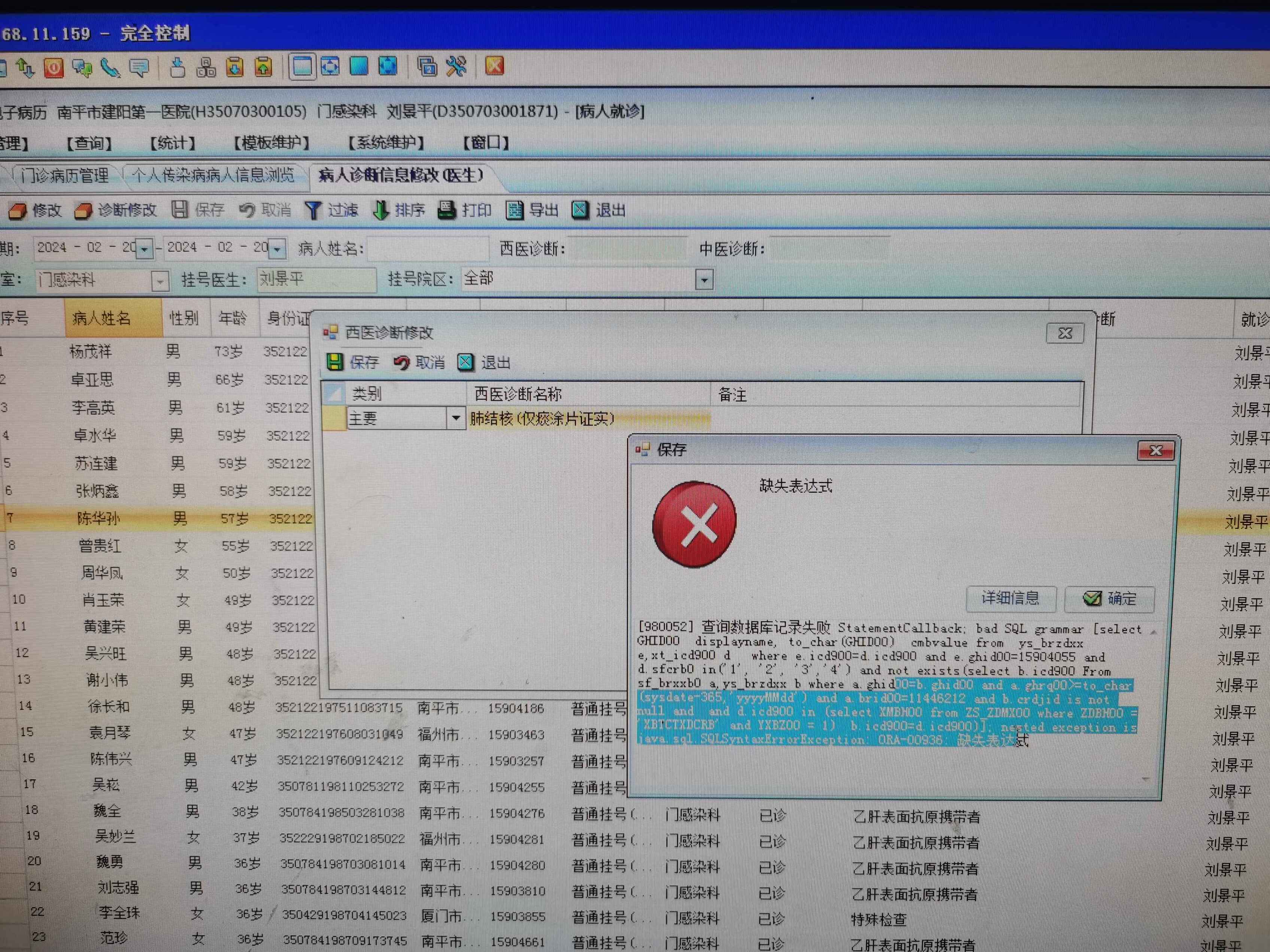The width and height of the screenshot is (1270, 952).
Task: Click the 过滤 filter funnel icon
Action: coord(313,211)
